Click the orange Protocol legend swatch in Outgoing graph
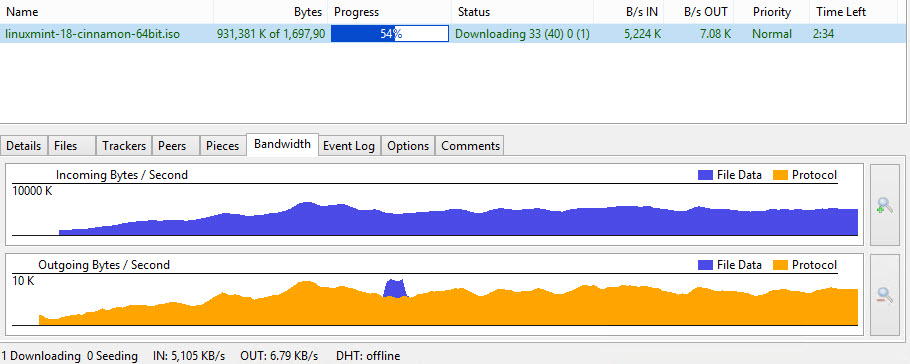The height and width of the screenshot is (364, 910). (x=781, y=265)
